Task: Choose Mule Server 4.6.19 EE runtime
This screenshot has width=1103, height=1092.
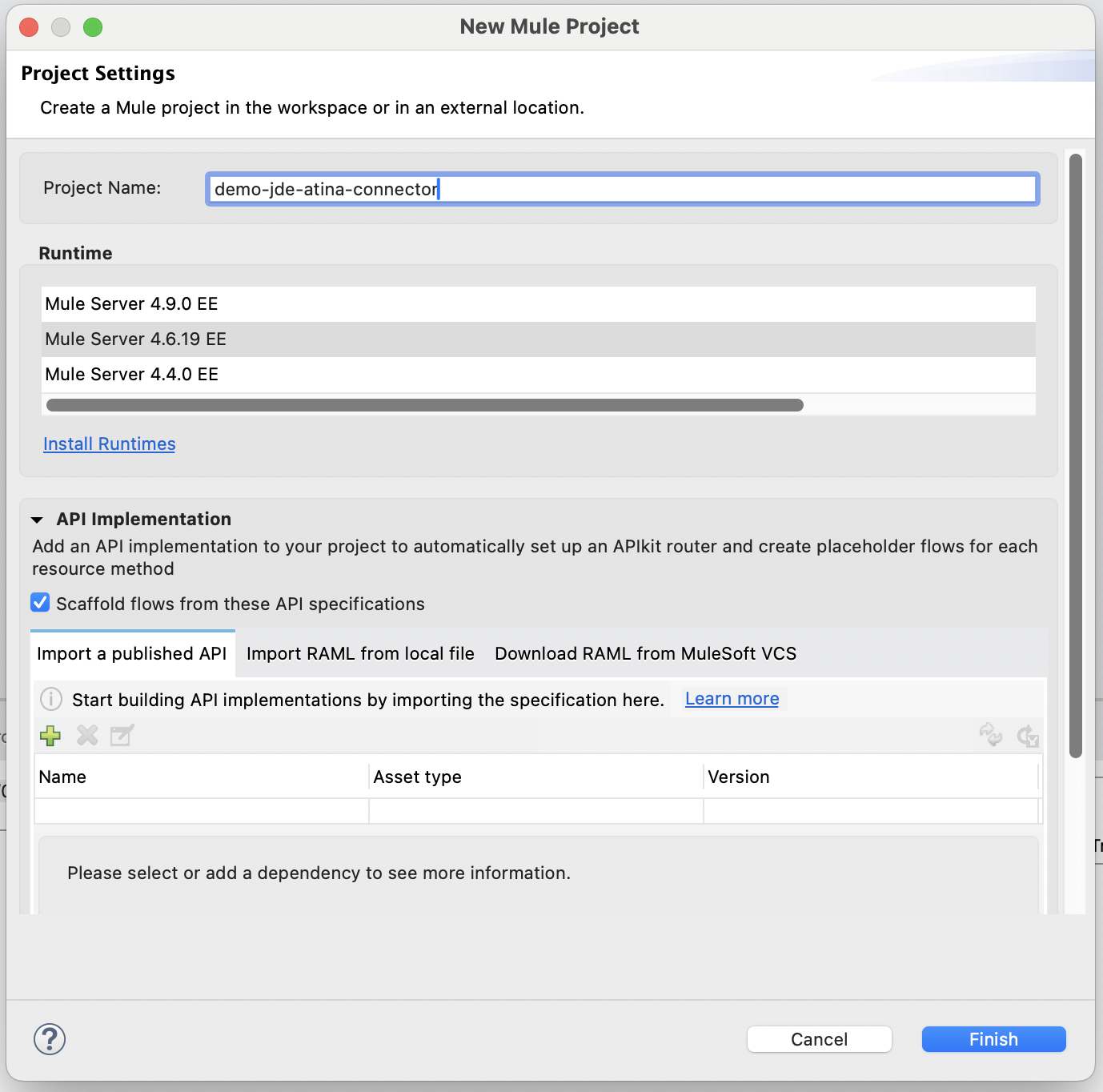Action: pyautogui.click(x=136, y=339)
